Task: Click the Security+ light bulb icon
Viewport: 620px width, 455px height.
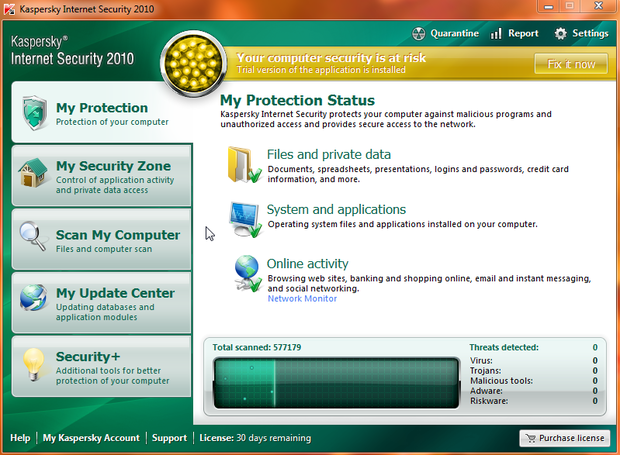Action: (x=34, y=364)
